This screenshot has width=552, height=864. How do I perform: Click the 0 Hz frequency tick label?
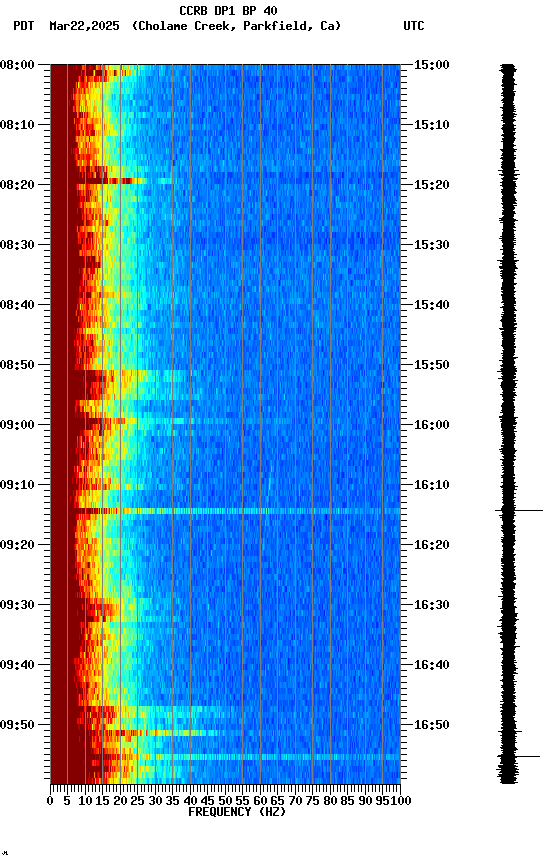(x=50, y=801)
